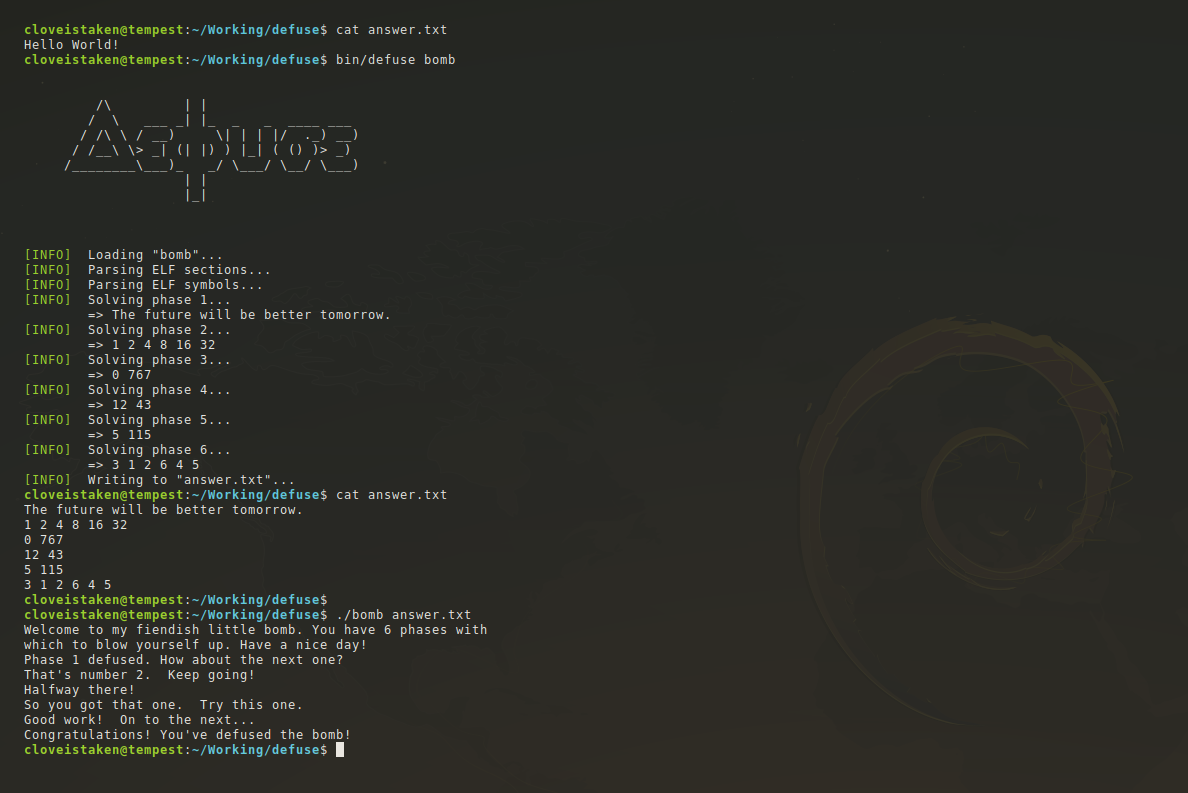Select the "=> 3 1 2 6 4 5" result

click(x=143, y=466)
